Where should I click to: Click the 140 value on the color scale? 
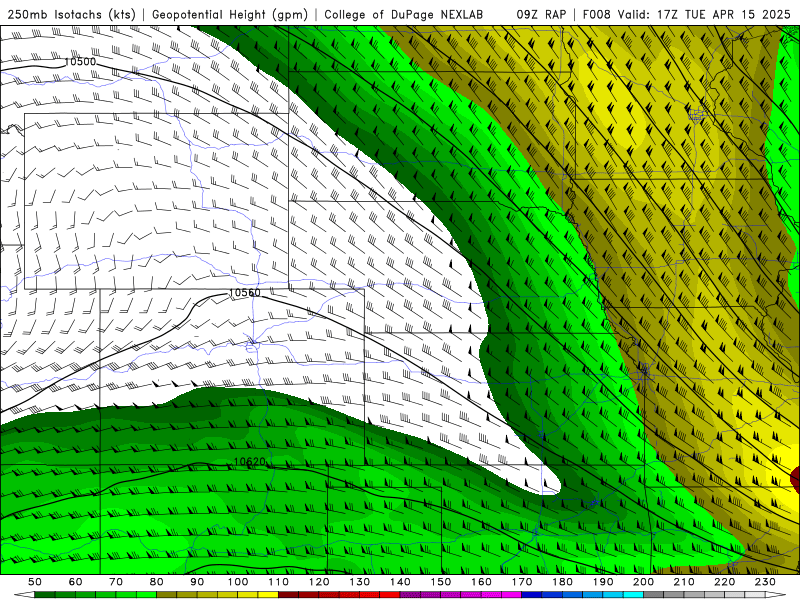[401, 582]
